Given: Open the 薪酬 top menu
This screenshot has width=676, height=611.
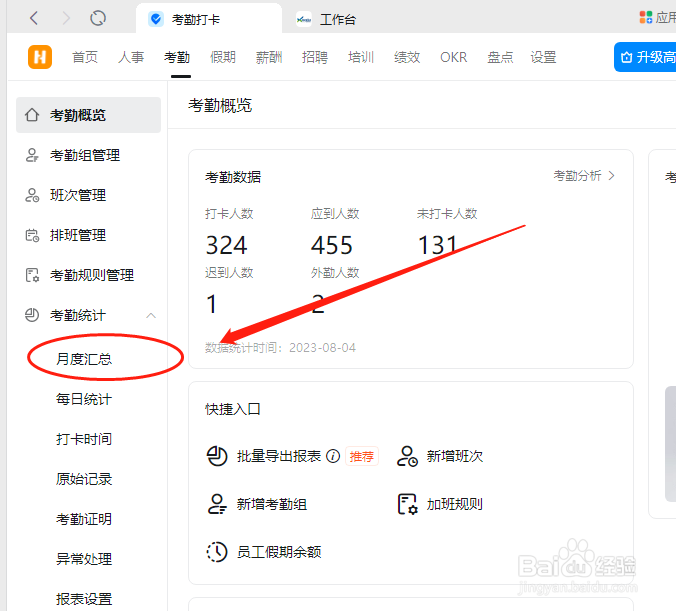Looking at the screenshot, I should (x=269, y=57).
